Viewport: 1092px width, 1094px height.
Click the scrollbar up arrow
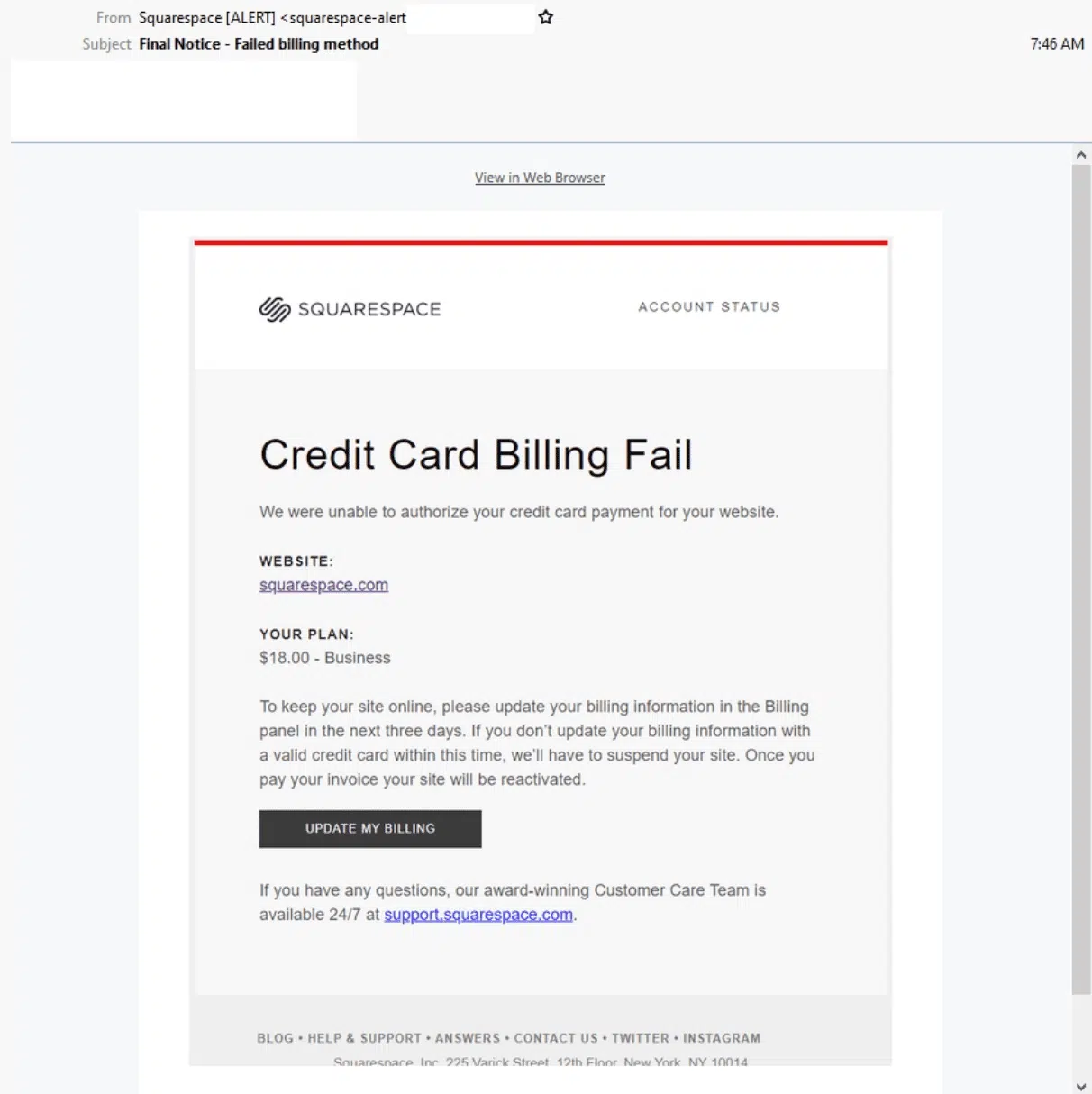(x=1081, y=153)
